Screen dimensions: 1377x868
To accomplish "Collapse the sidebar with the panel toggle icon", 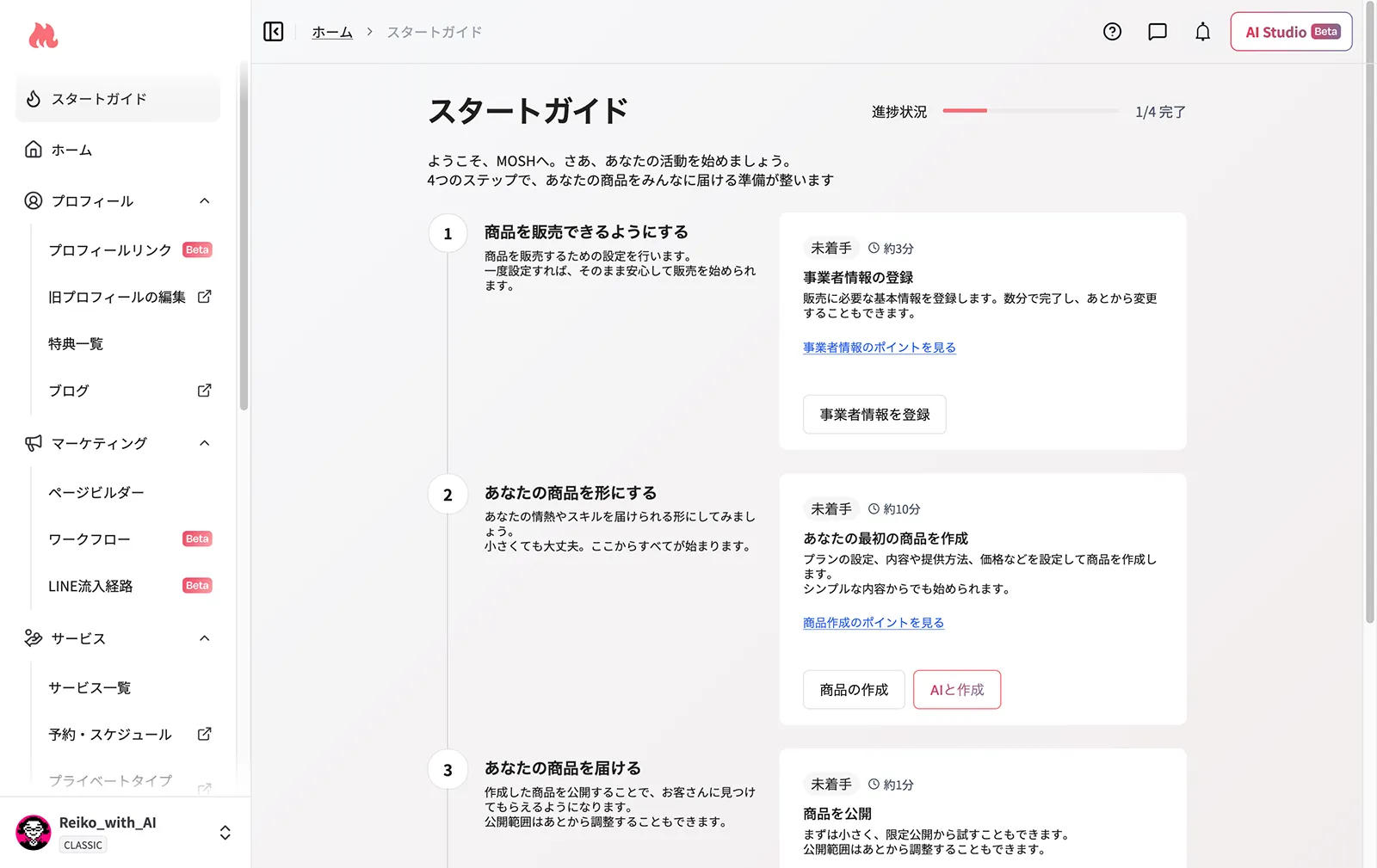I will tap(274, 32).
